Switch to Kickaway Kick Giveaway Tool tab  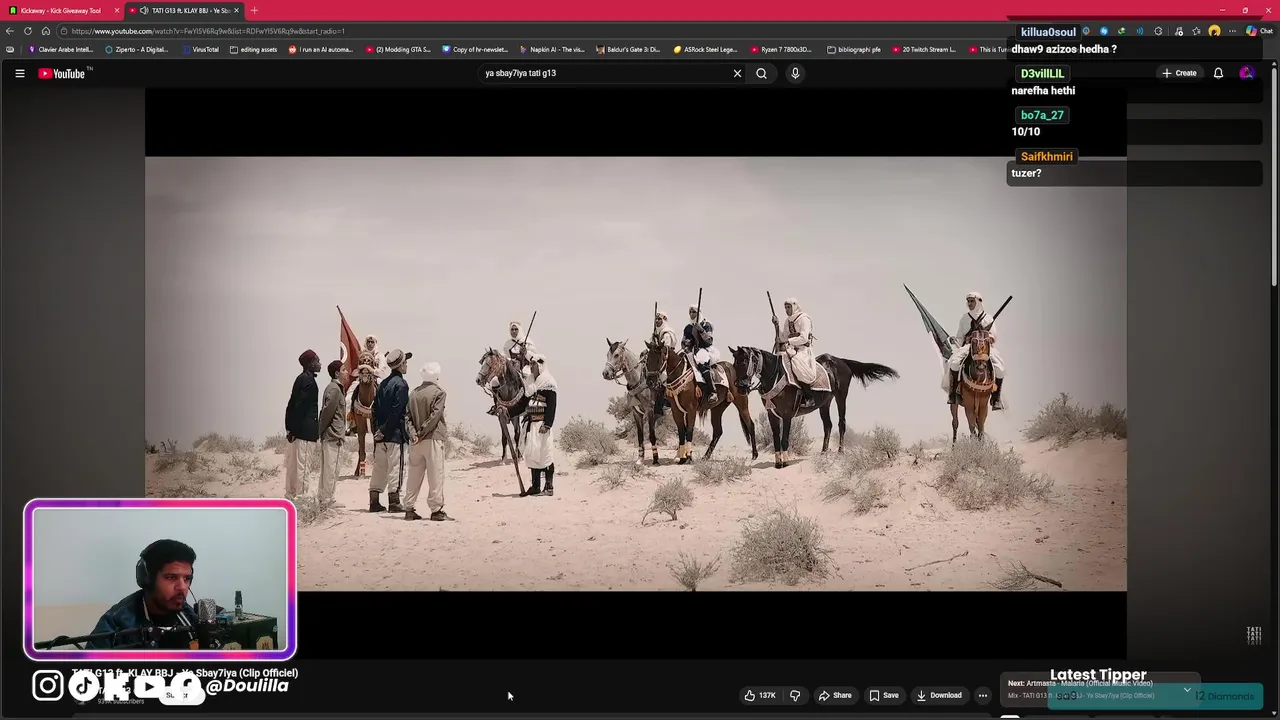(60, 10)
